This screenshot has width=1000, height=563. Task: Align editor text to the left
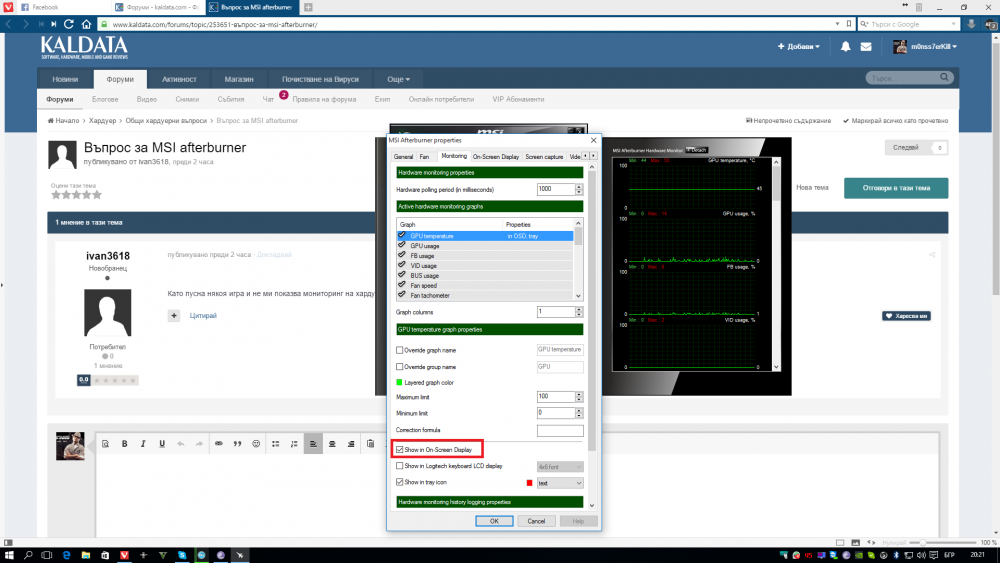pyautogui.click(x=313, y=444)
